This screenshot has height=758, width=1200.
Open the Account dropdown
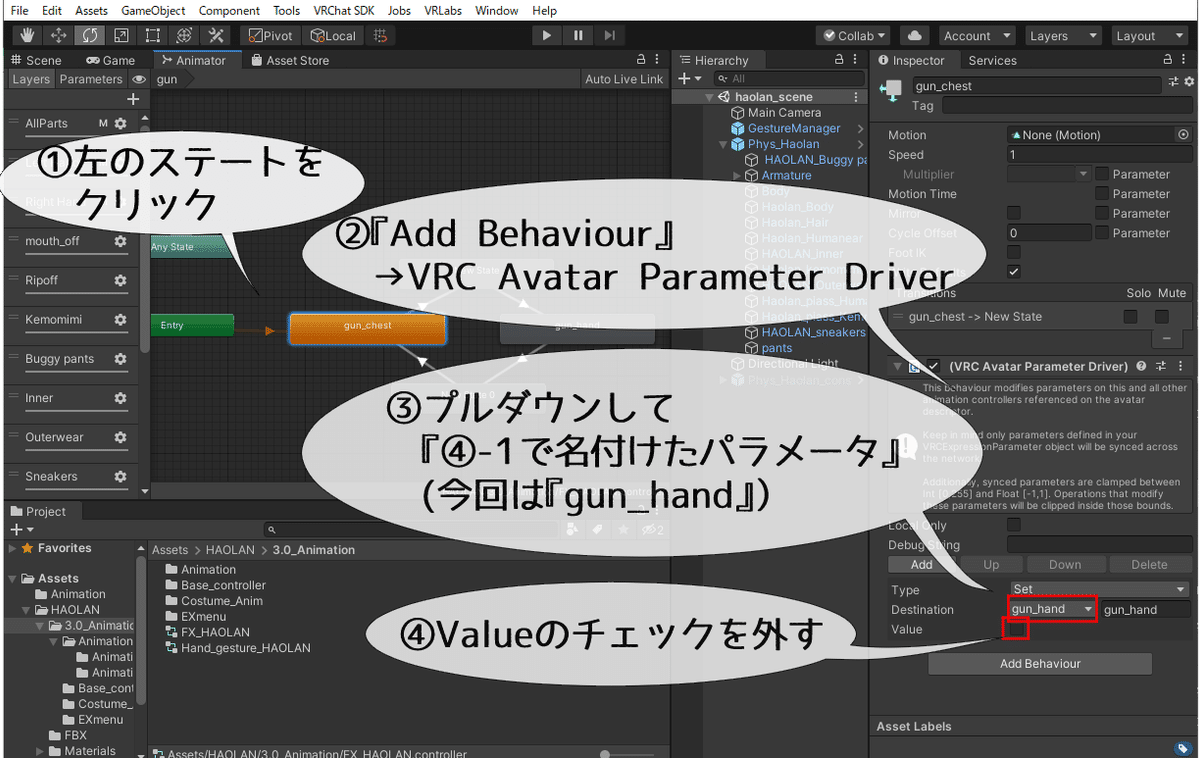(976, 35)
